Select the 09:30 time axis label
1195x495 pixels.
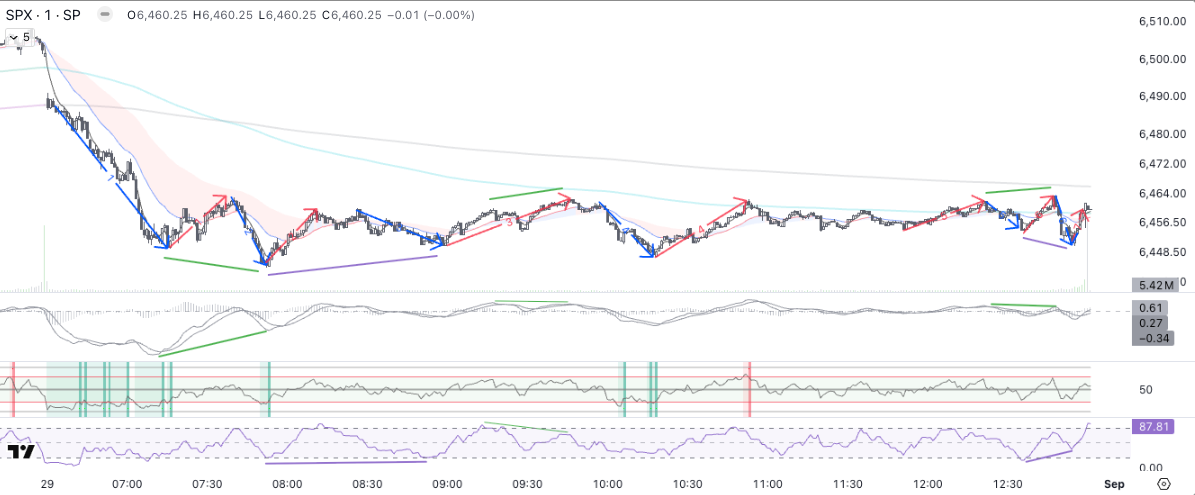coord(527,484)
